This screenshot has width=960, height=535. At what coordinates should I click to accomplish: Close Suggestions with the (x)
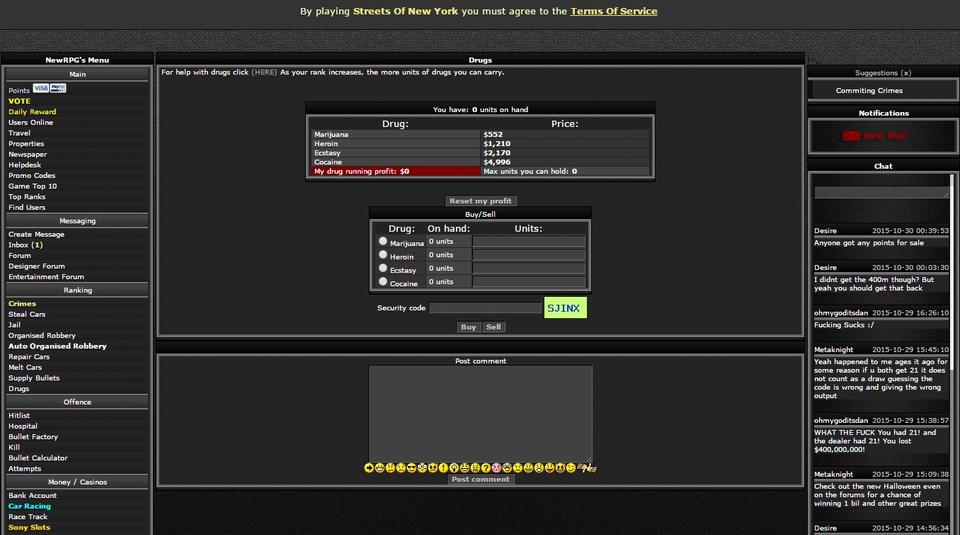pyautogui.click(x=905, y=73)
